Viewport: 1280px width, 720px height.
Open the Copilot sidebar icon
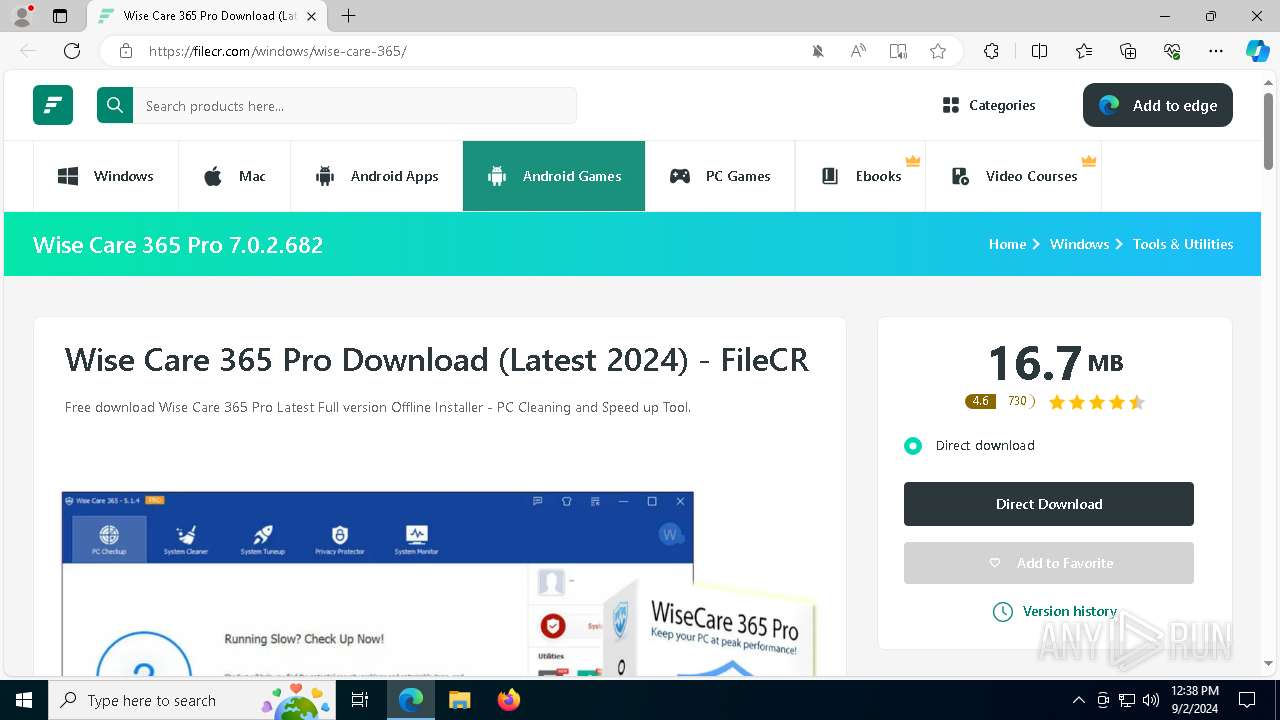[x=1257, y=51]
